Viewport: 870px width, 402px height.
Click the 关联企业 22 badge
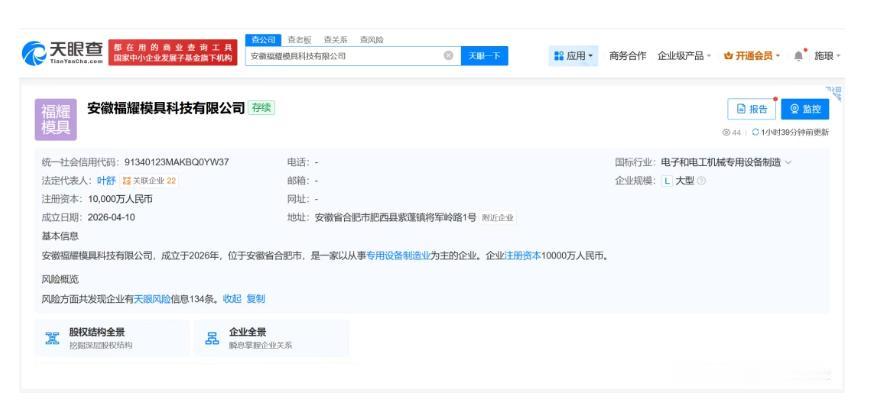tap(149, 181)
